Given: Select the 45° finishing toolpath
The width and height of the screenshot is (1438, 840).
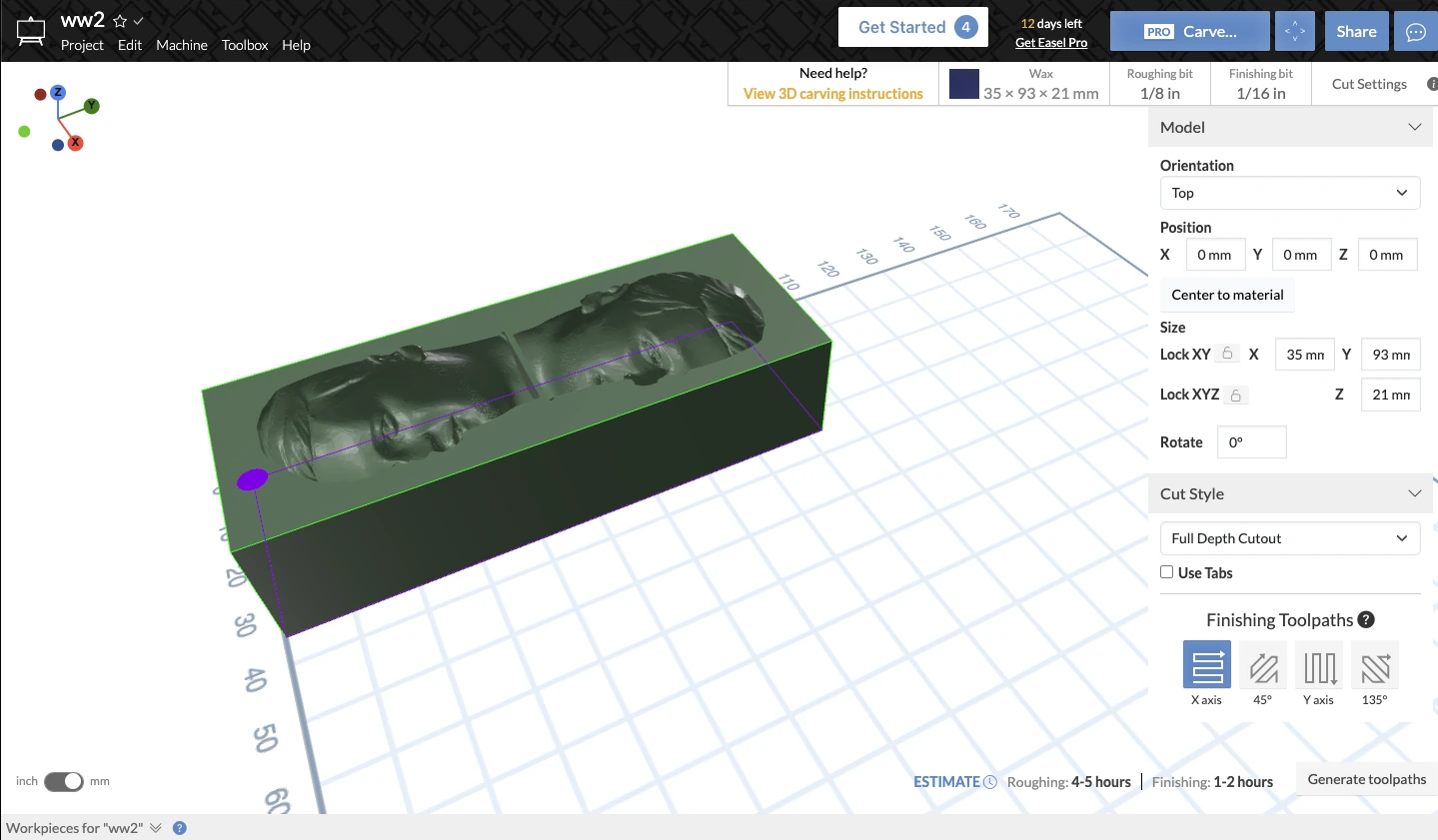Looking at the screenshot, I should (x=1263, y=665).
